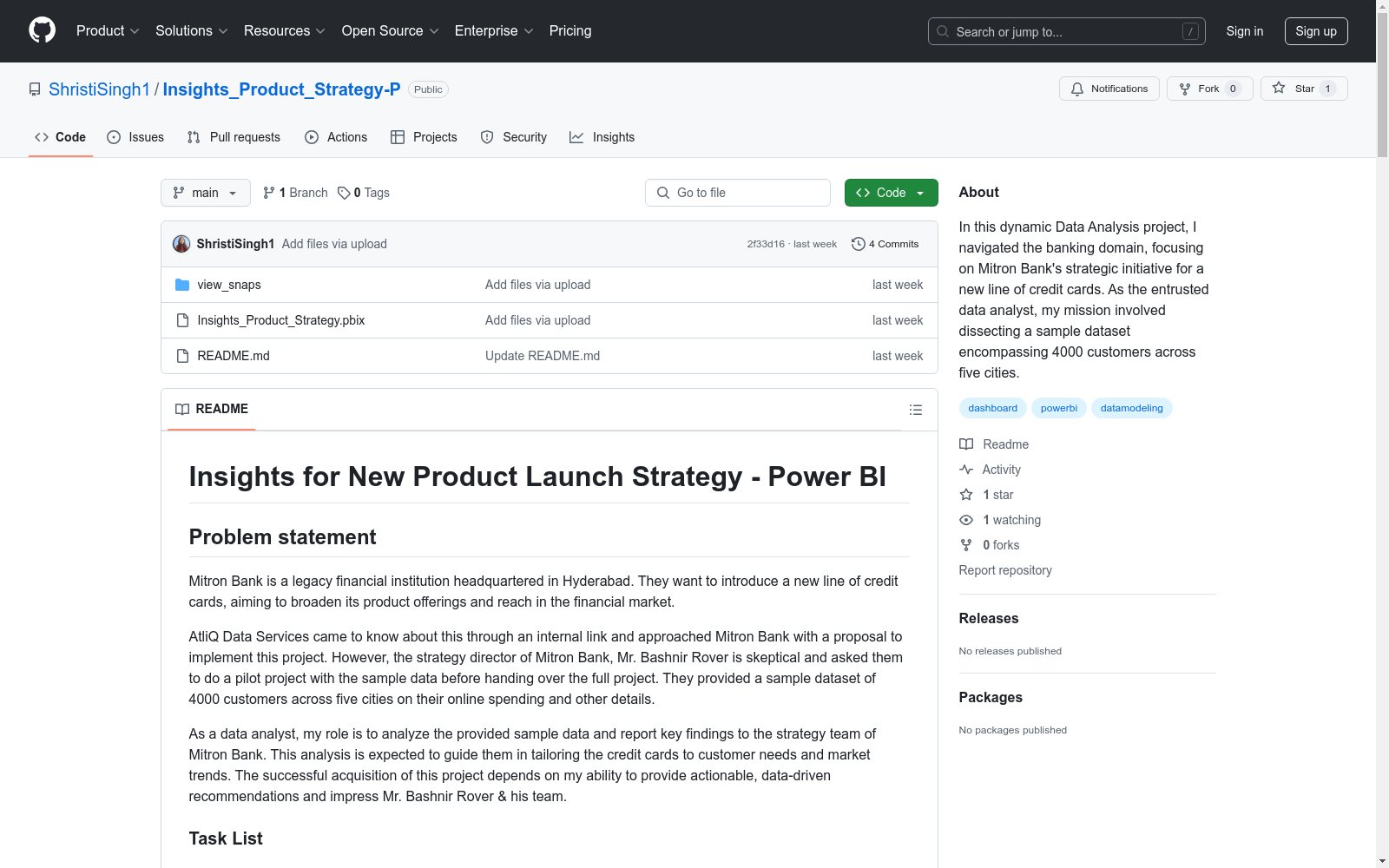Select the Code tab

(61, 137)
